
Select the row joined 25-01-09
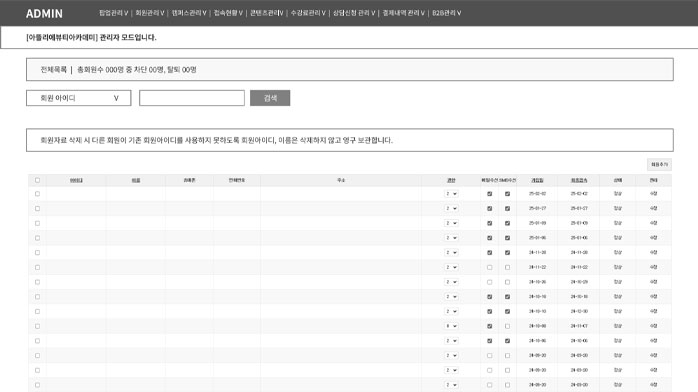click(x=37, y=223)
